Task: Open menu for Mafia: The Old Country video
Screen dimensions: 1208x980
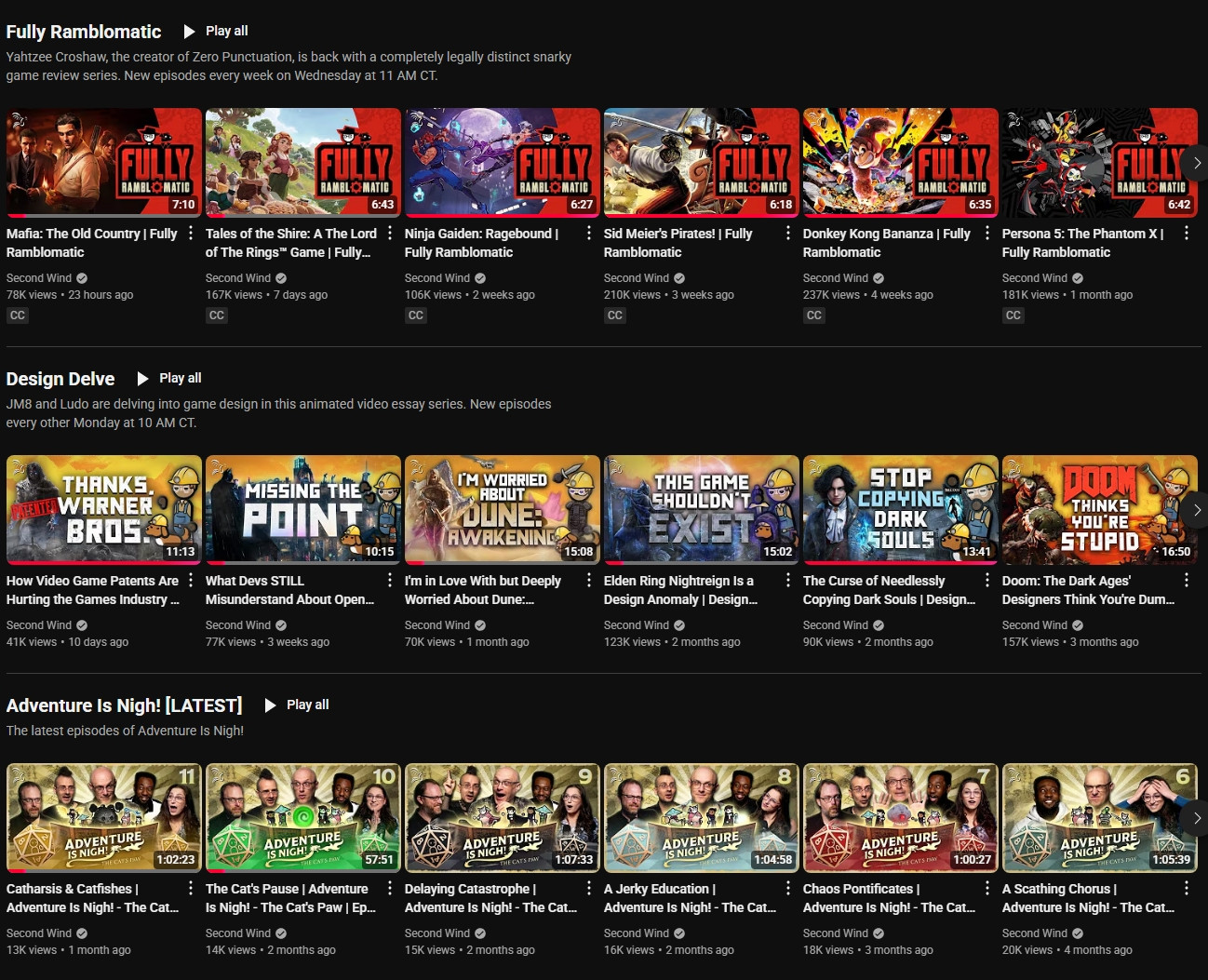Action: [191, 234]
